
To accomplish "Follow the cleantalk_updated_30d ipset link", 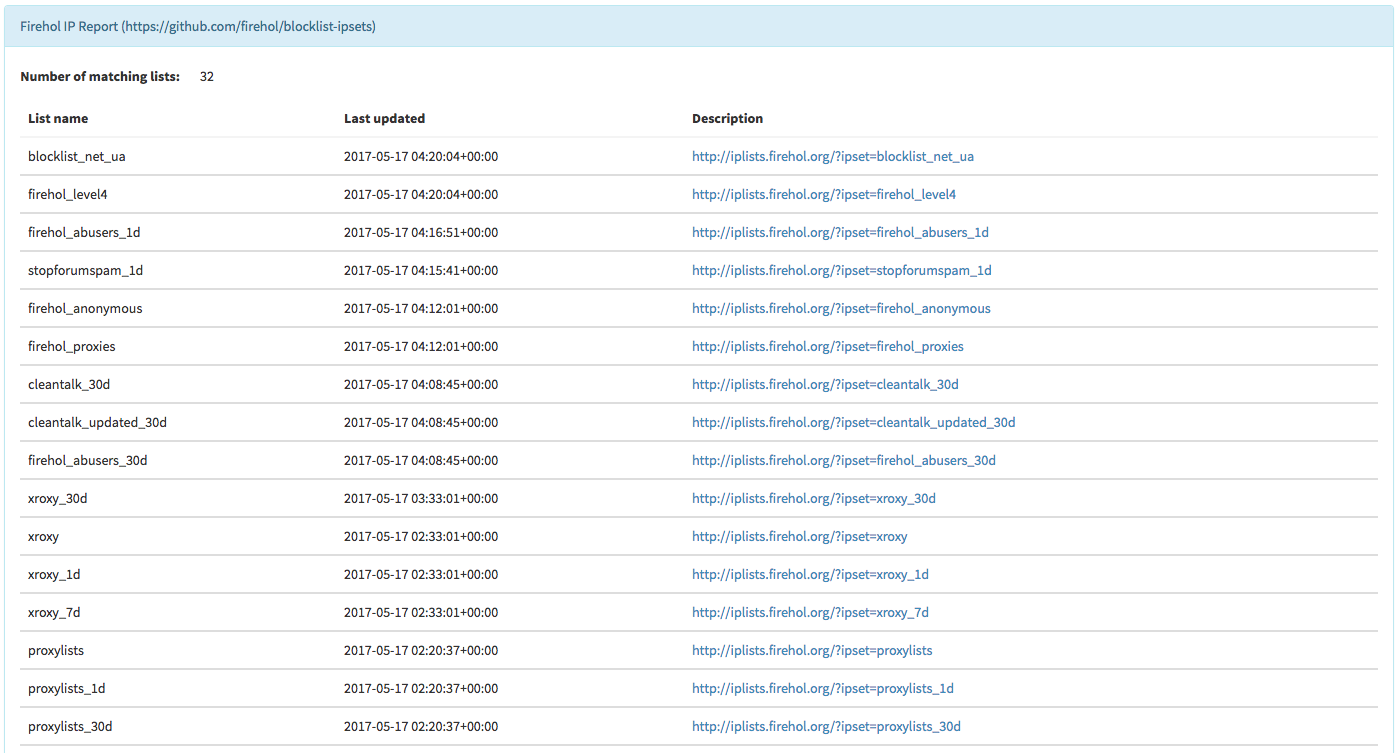I will pos(853,422).
